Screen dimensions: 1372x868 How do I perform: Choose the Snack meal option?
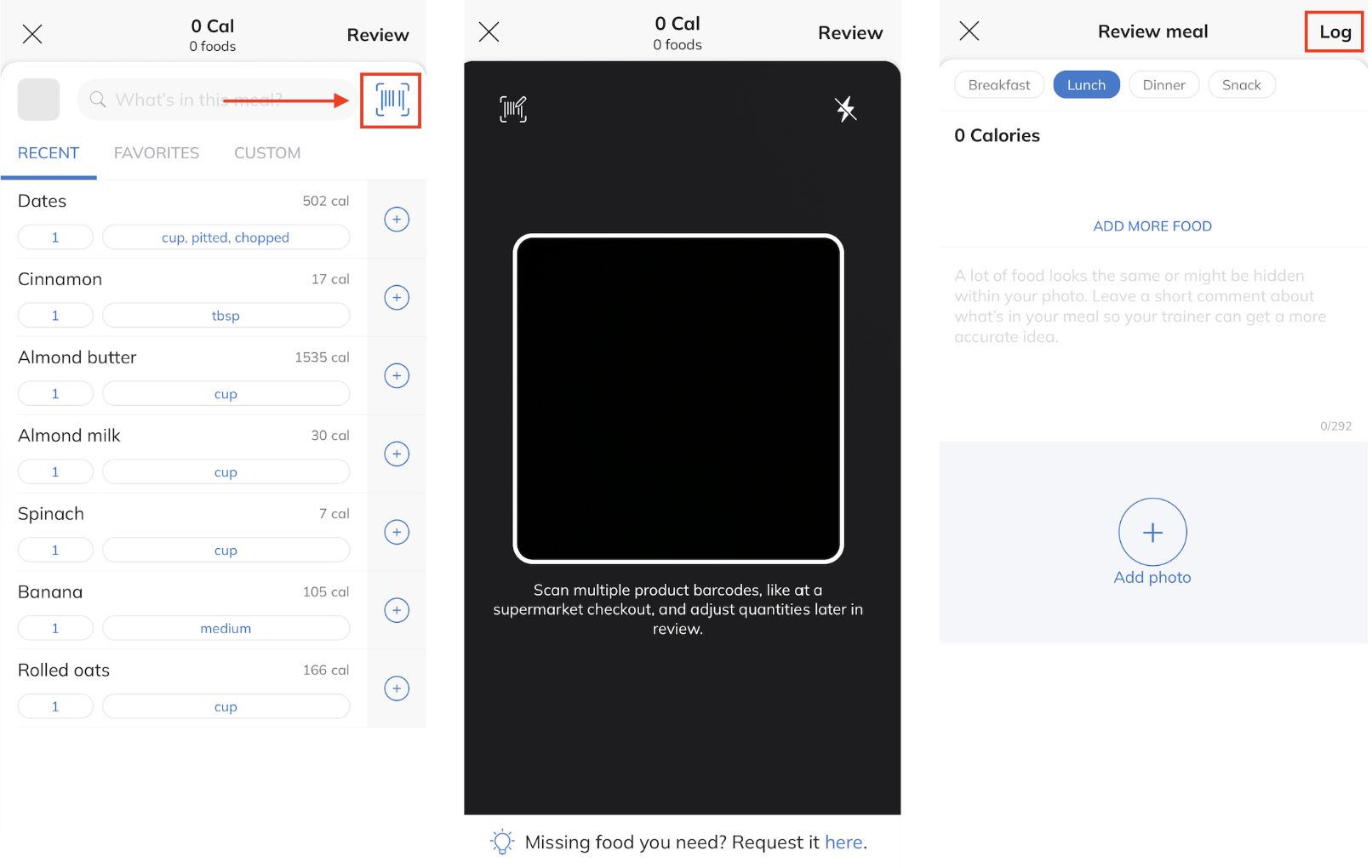[1242, 85]
